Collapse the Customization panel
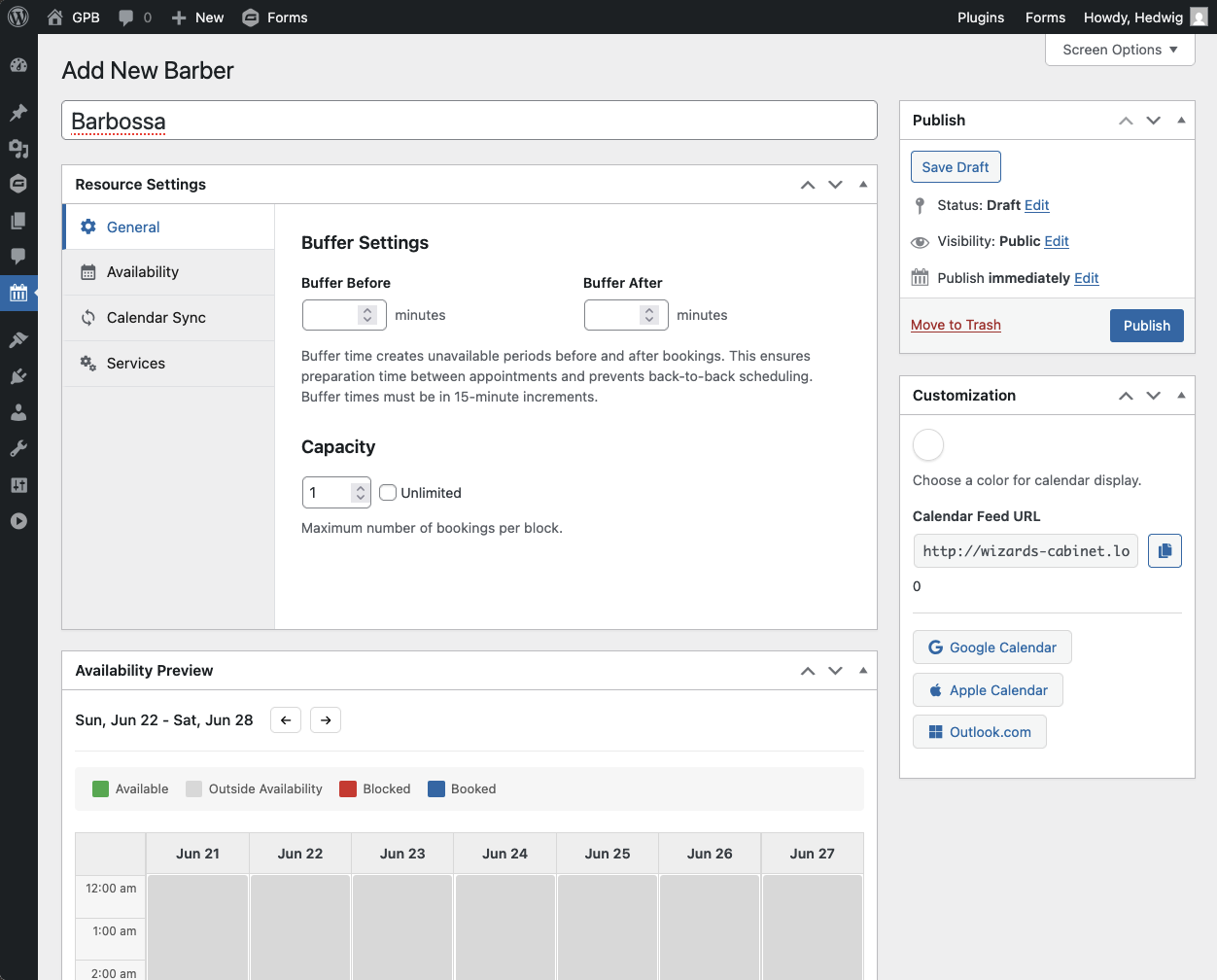The height and width of the screenshot is (980, 1217). coord(1181,396)
